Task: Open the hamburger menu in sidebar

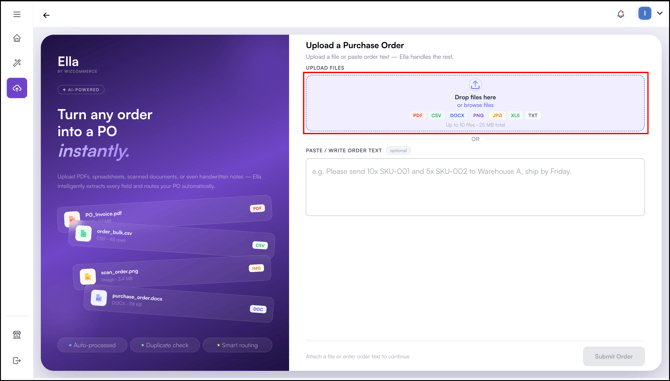Action: pos(17,15)
